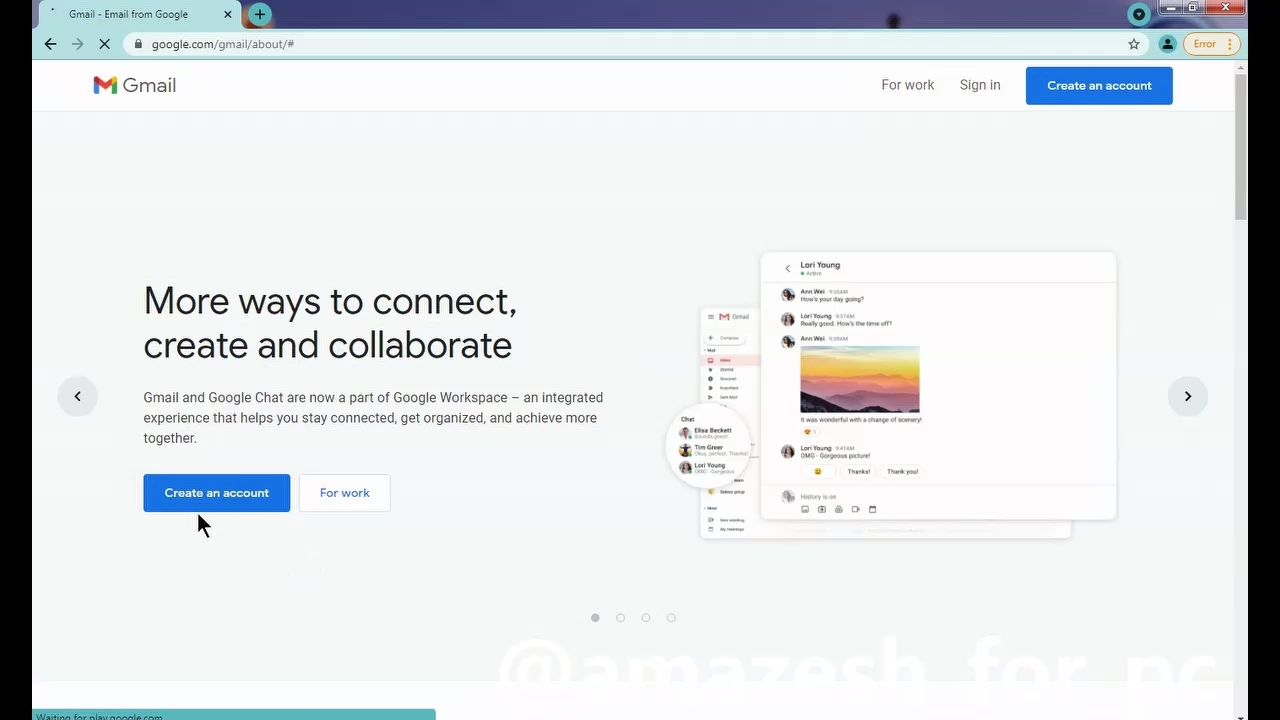Open the tab search dropdown arrow
Image resolution: width=1280 pixels, height=720 pixels.
point(1138,14)
